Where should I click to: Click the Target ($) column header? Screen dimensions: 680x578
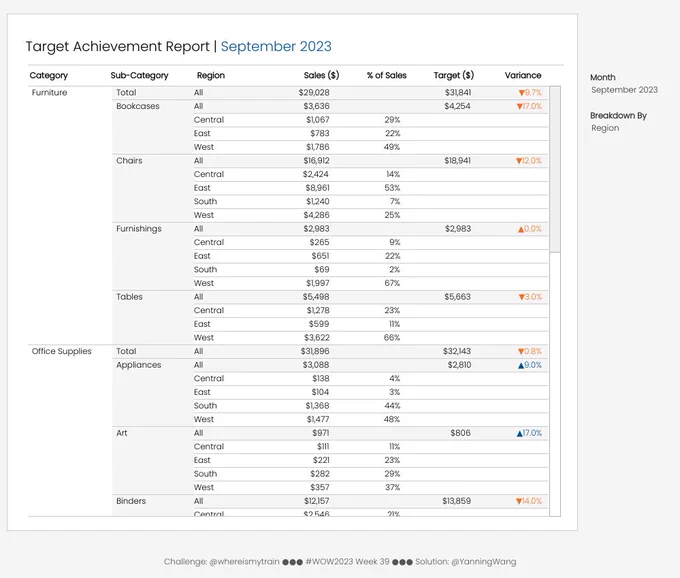tap(454, 75)
